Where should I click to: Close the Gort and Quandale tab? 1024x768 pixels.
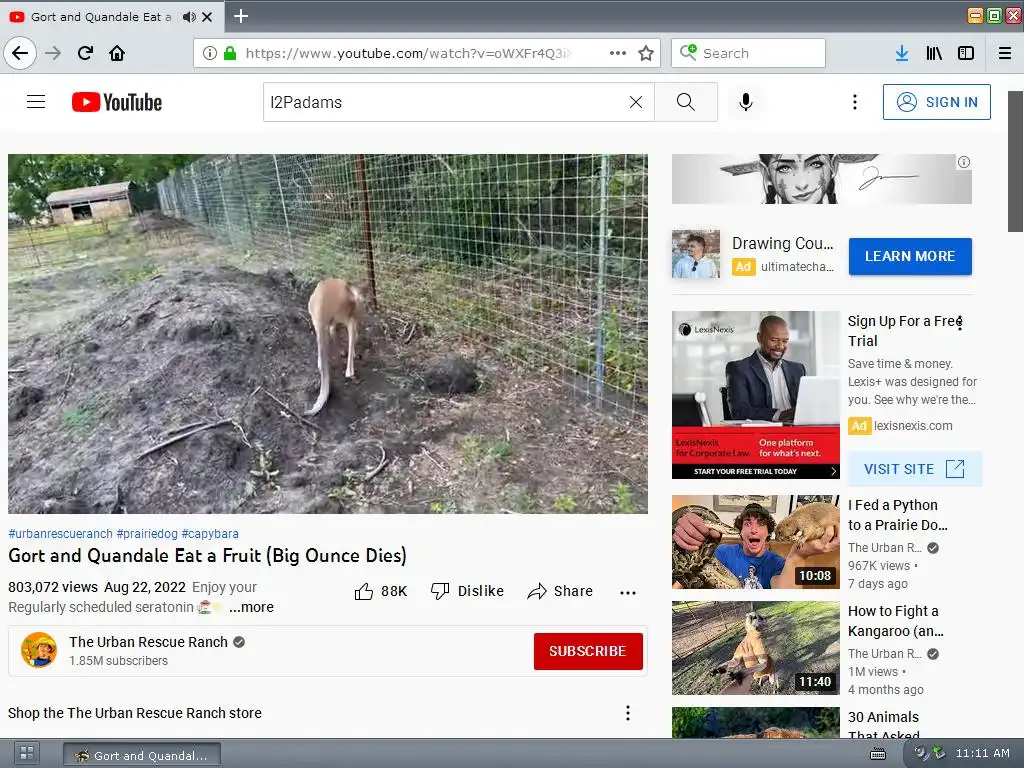click(207, 16)
